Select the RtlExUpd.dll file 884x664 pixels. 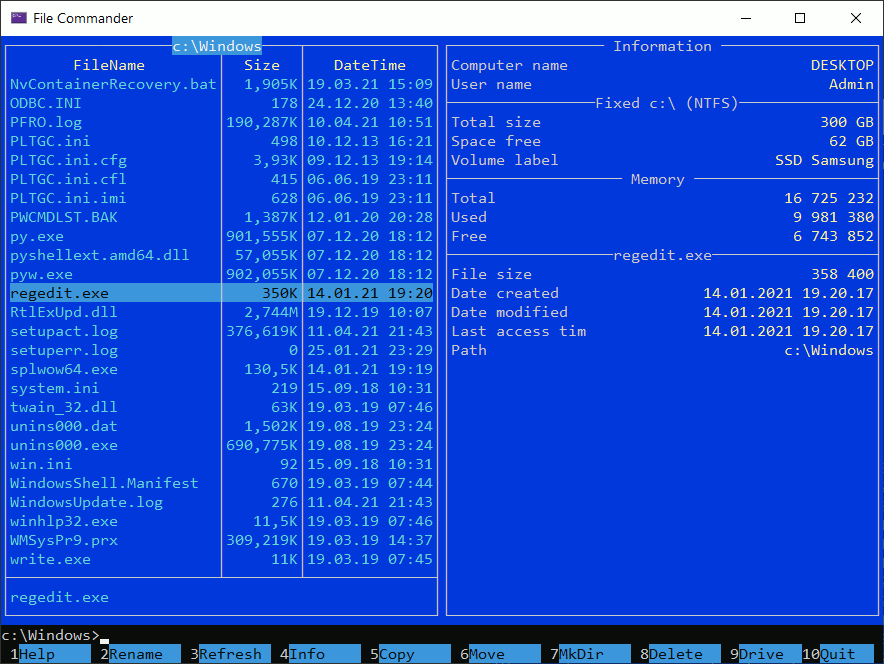64,312
